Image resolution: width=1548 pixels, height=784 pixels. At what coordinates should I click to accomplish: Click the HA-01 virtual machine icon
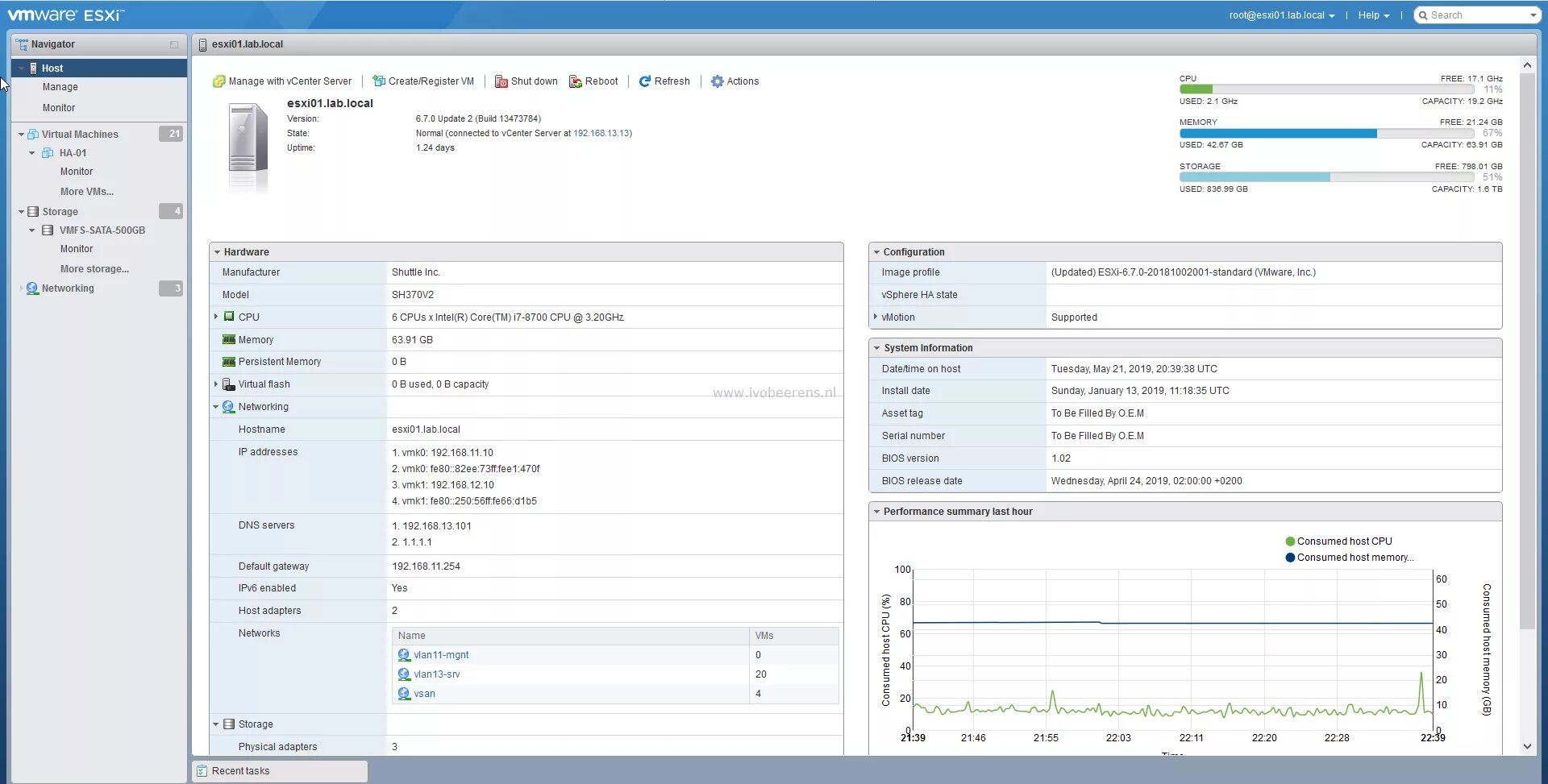pyautogui.click(x=48, y=153)
